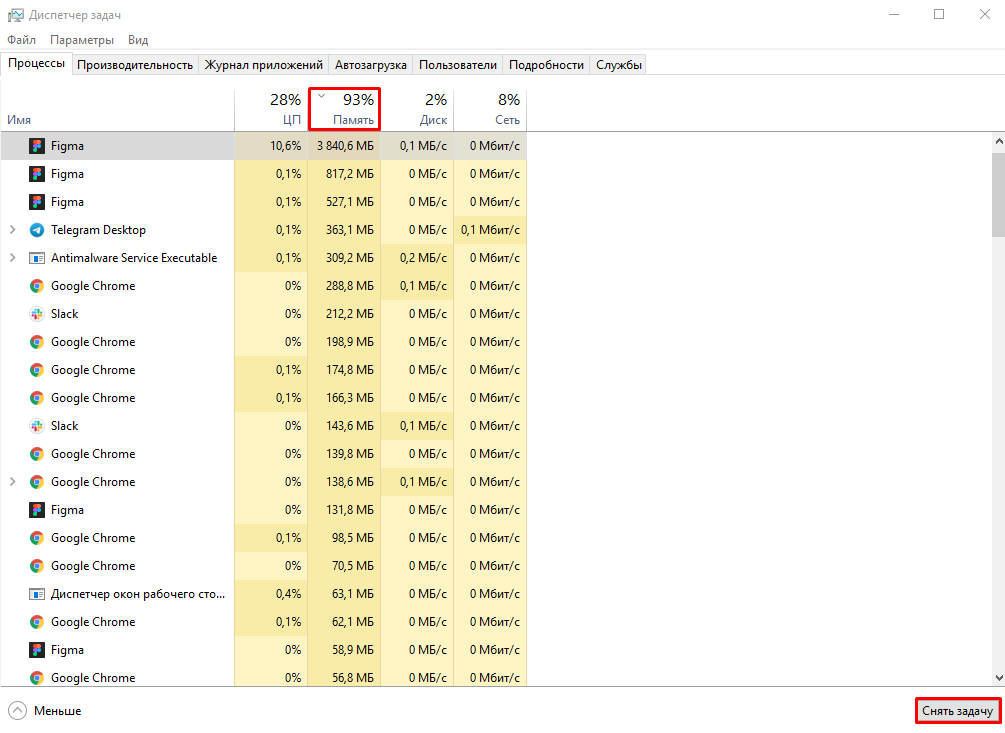The image size is (1005, 733).
Task: Select the 309,2 МБ memory value
Action: pos(349,258)
